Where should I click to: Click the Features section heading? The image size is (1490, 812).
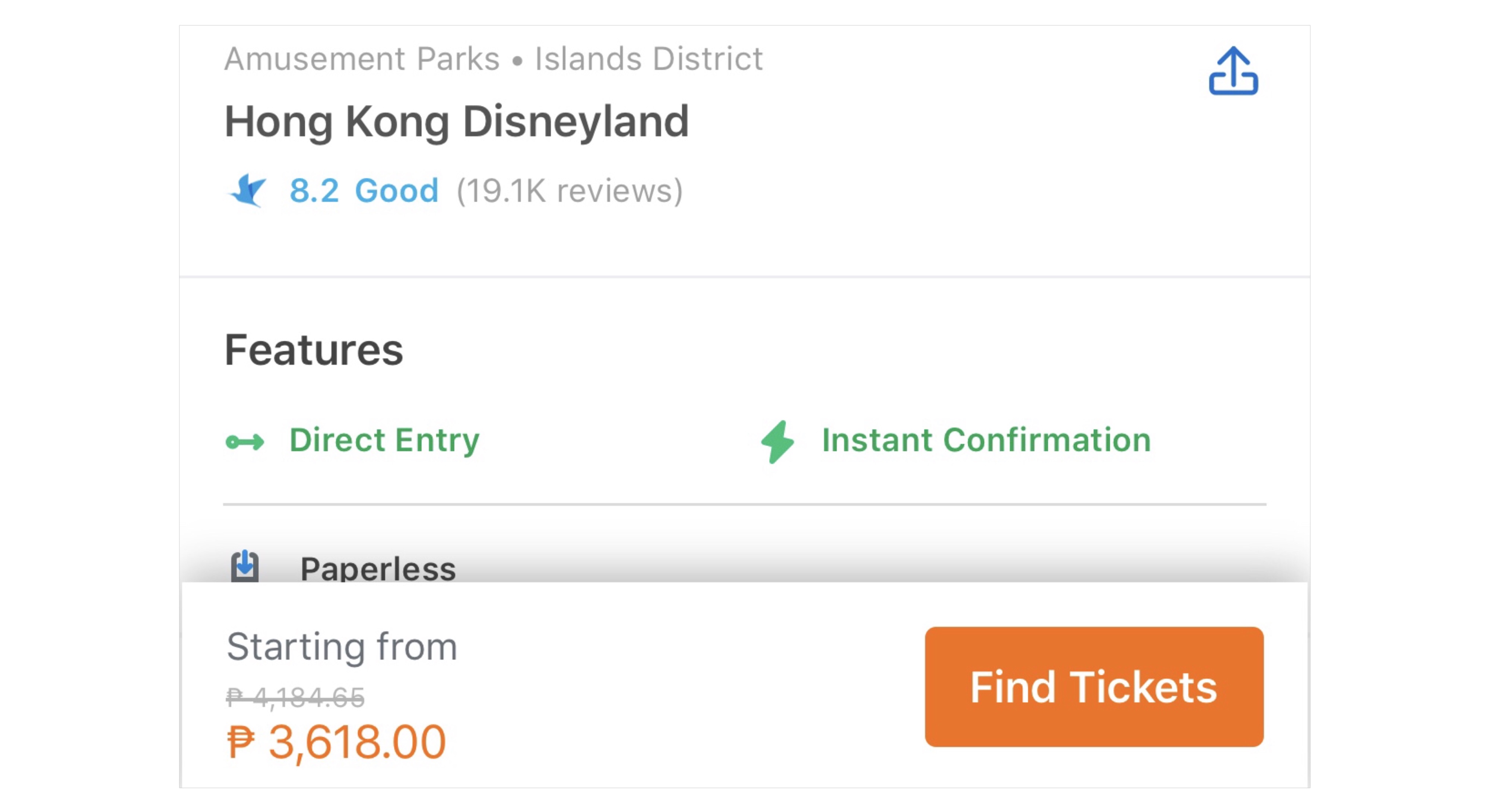(x=314, y=350)
